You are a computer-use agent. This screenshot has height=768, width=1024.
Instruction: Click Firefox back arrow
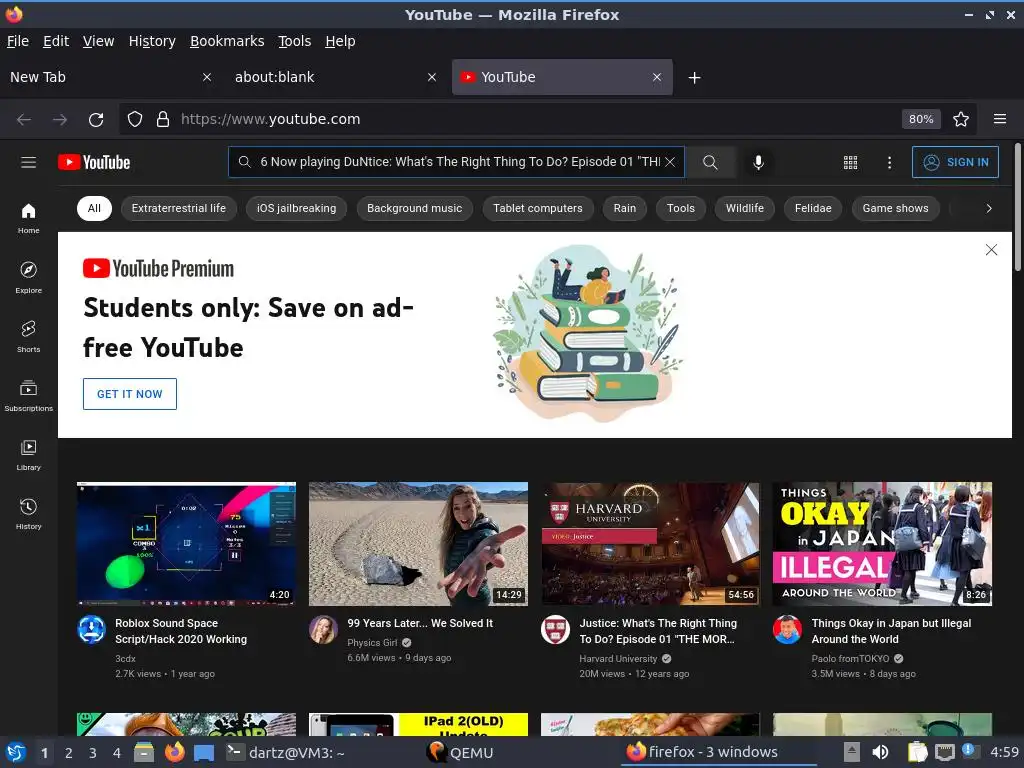[24, 120]
